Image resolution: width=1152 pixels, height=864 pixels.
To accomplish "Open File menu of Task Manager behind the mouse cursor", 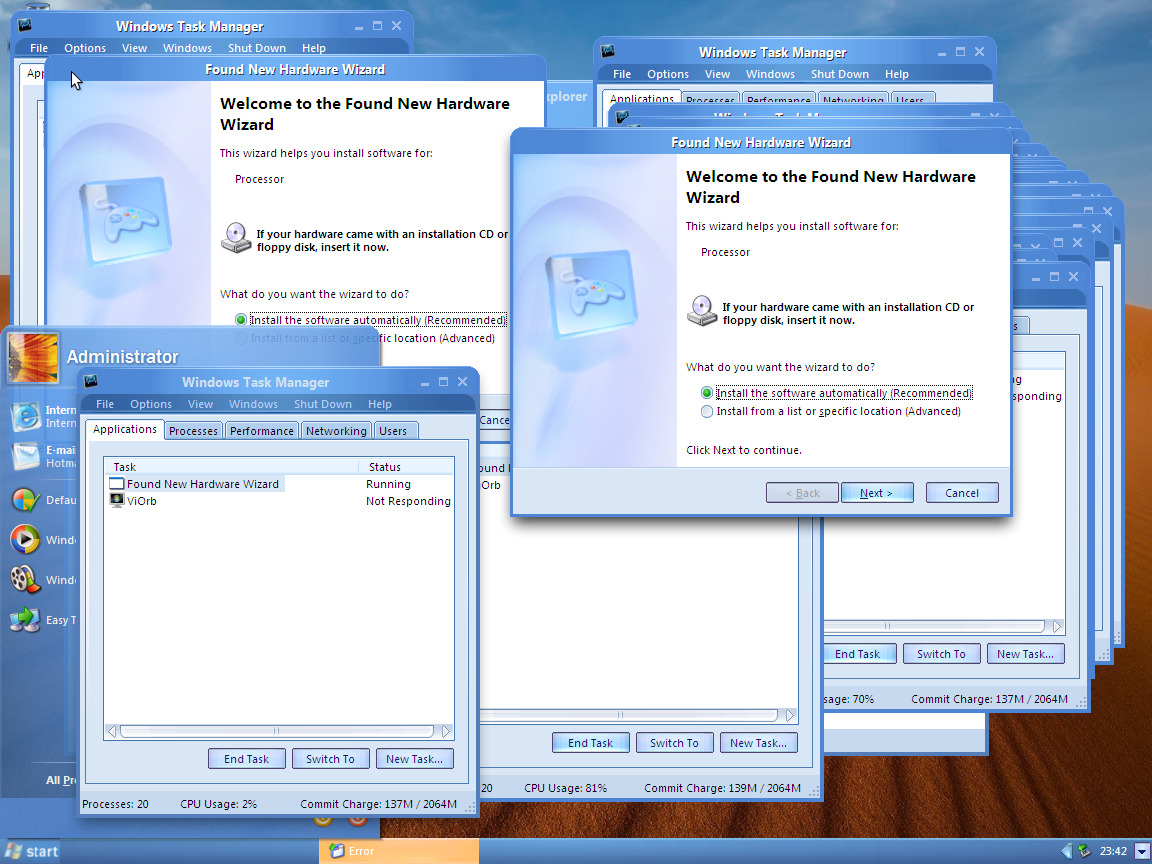I will [x=39, y=48].
